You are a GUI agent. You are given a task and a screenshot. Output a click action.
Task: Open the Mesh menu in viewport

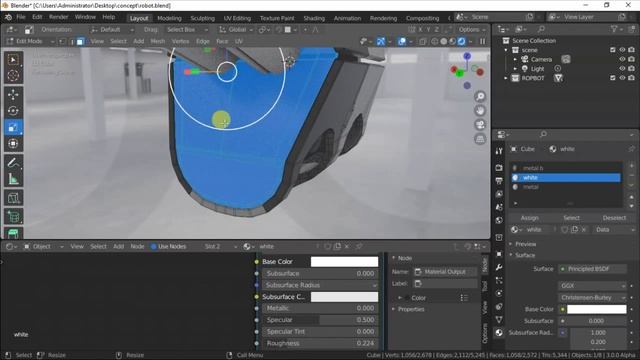(158, 41)
